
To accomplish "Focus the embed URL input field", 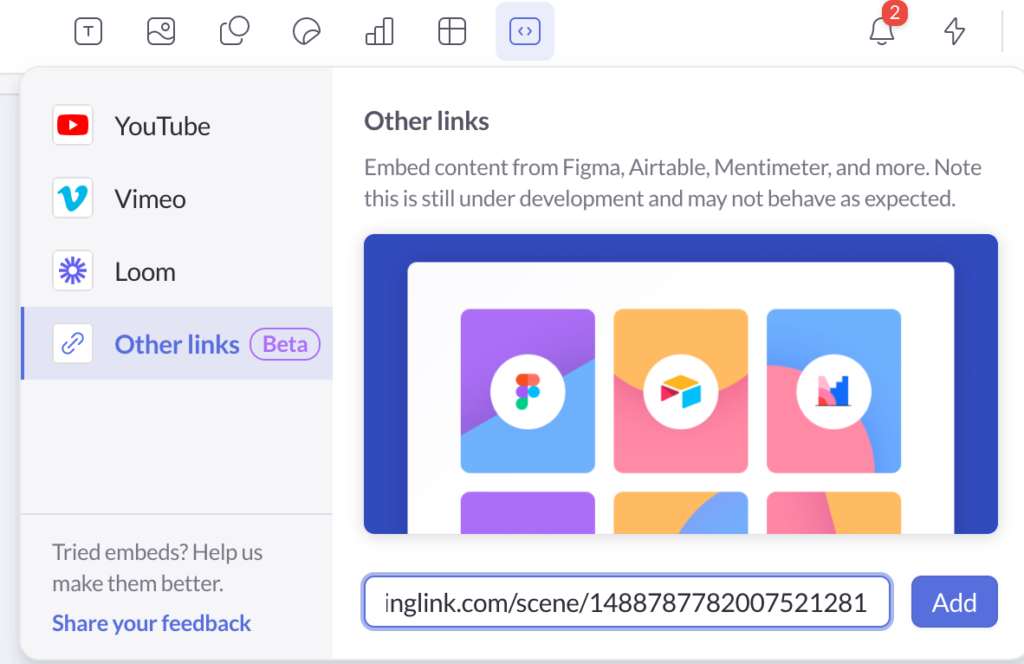I will (627, 602).
